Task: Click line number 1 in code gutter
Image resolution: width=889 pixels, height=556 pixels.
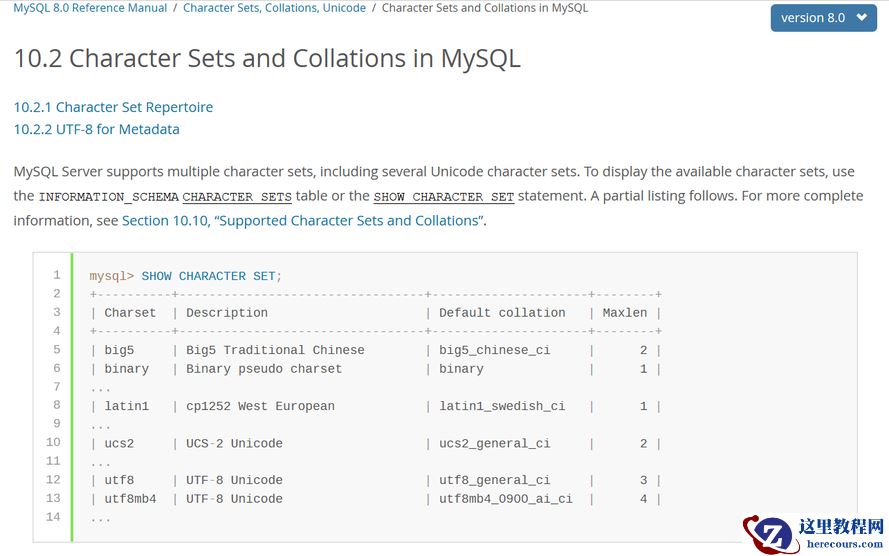Action: click(x=57, y=275)
